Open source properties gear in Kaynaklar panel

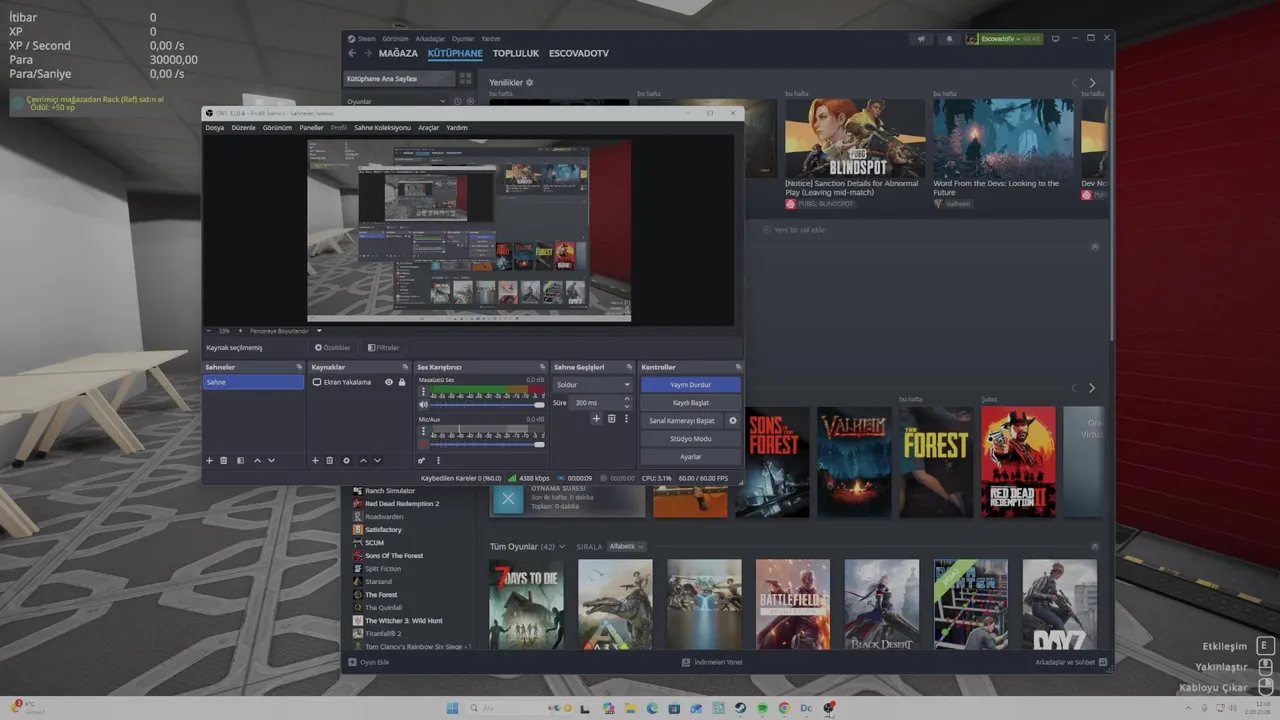[346, 461]
